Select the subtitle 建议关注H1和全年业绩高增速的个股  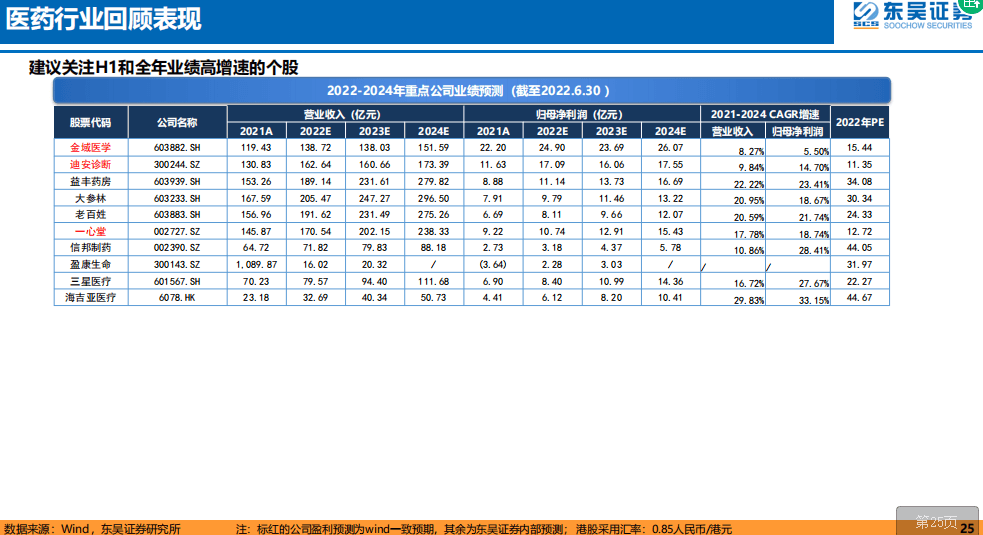click(x=164, y=67)
